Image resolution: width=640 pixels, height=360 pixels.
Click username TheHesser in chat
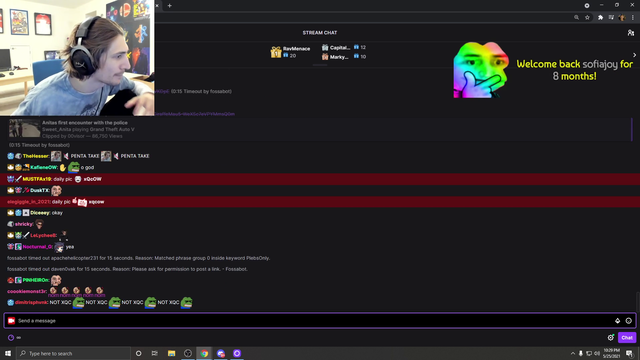click(x=36, y=156)
